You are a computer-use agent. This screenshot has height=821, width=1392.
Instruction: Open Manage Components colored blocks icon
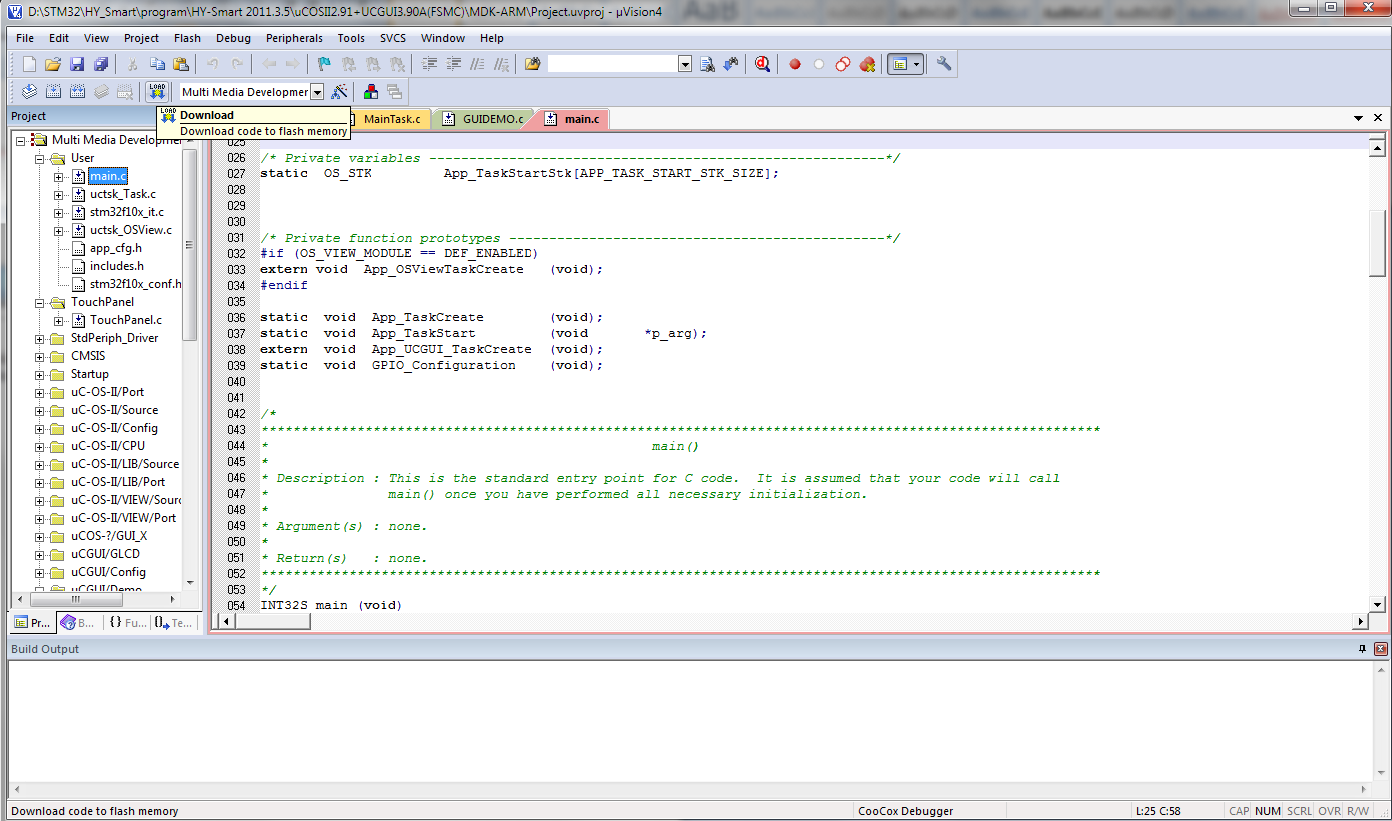371,92
